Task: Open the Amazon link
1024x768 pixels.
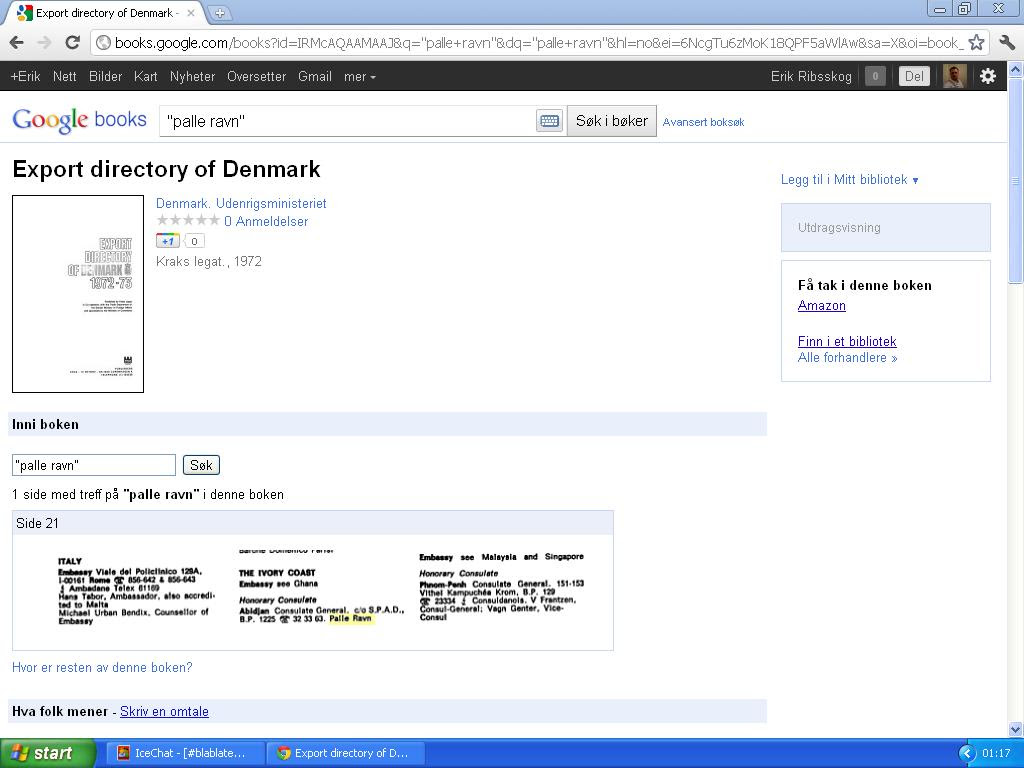Action: 822,305
